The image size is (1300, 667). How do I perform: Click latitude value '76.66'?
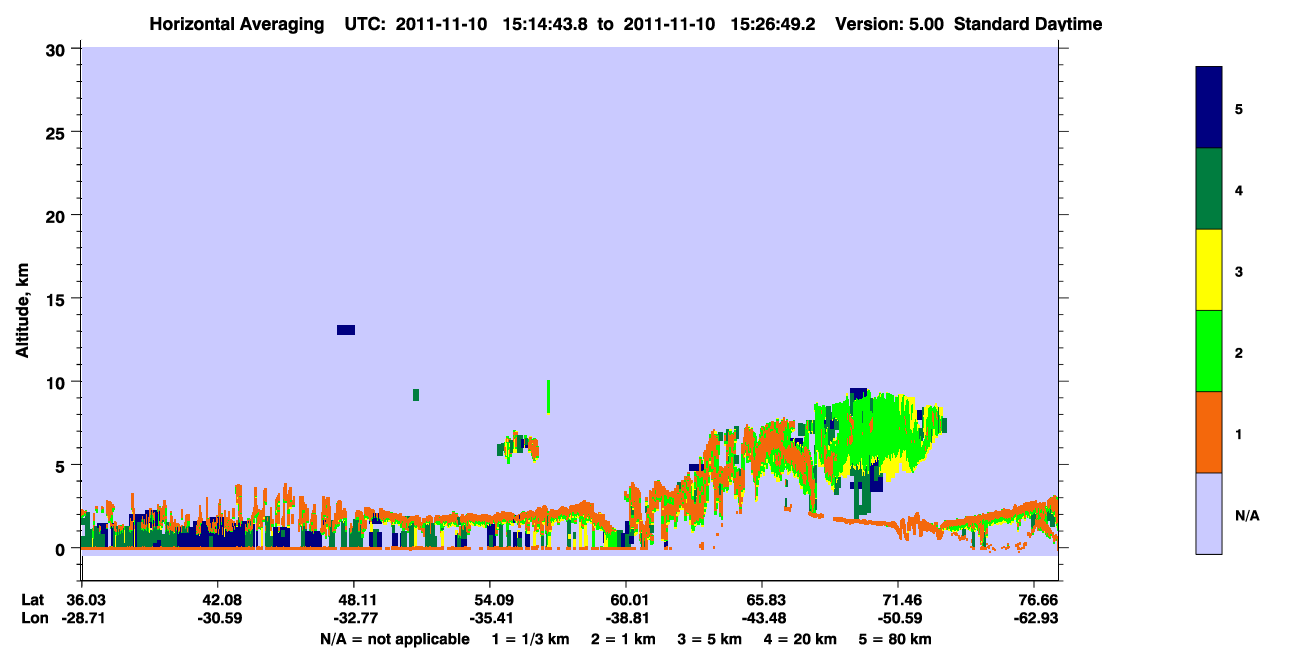(1037, 600)
